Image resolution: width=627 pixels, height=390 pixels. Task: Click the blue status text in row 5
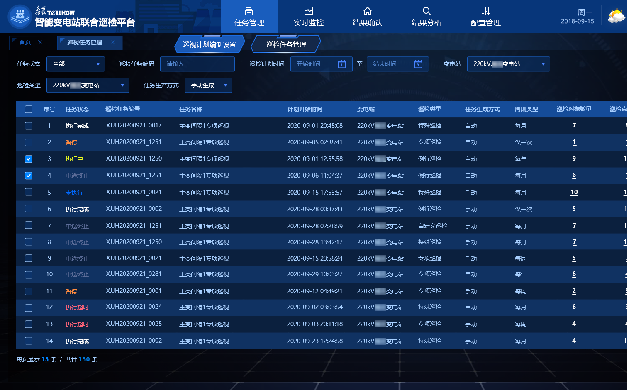click(74, 192)
